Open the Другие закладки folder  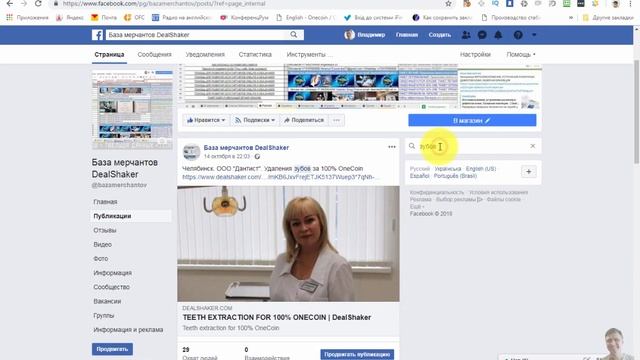(x=608, y=18)
